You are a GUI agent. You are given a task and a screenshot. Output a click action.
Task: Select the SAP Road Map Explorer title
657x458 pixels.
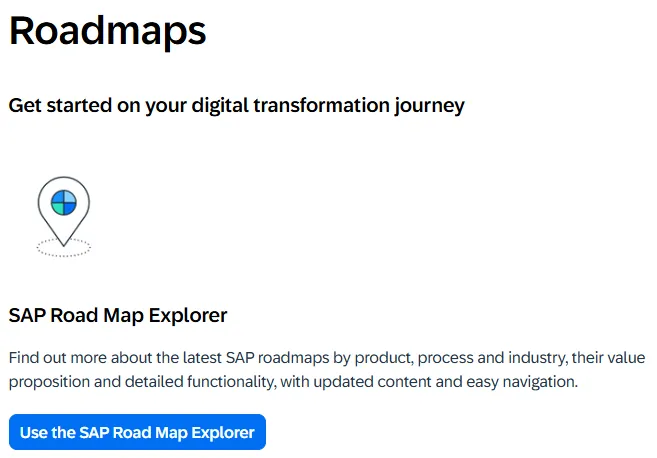click(x=118, y=316)
